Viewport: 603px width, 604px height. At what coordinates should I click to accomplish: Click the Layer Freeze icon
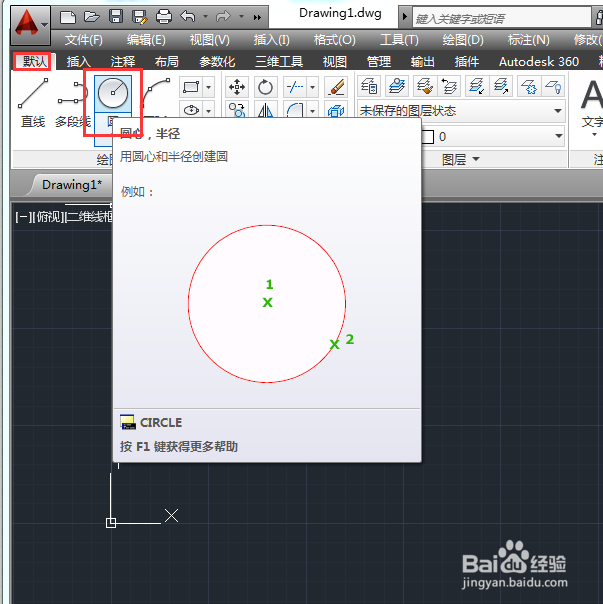(529, 86)
